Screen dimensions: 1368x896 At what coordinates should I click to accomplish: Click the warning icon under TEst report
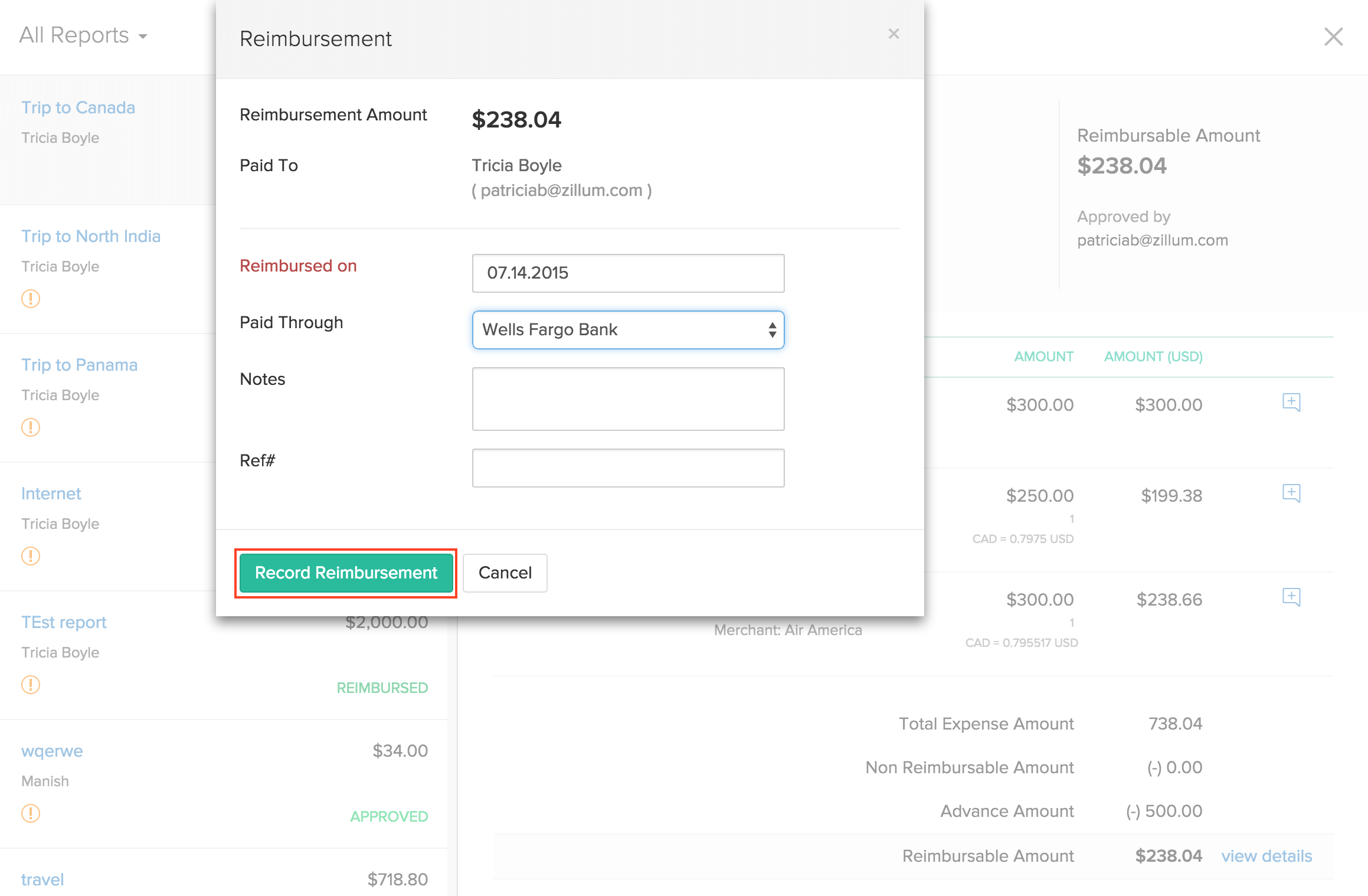point(30,685)
